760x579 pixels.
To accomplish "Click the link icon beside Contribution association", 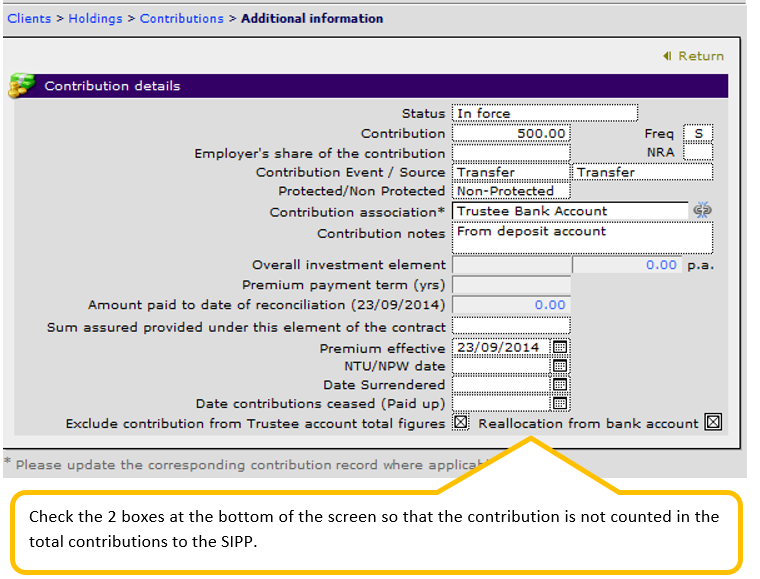I will coord(702,210).
